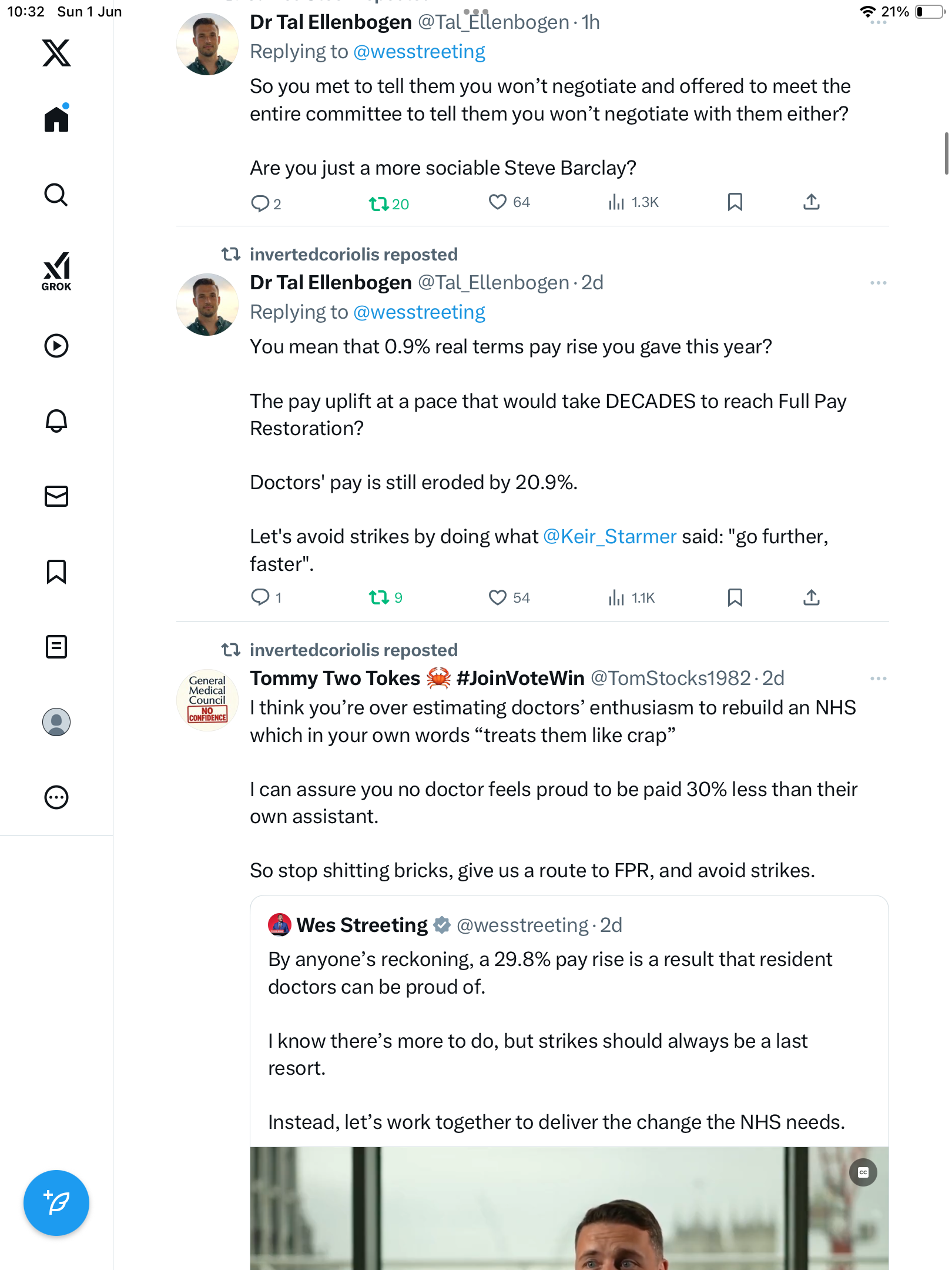Open the video play tab icon
Screen dimensions: 952x1270
[56, 346]
